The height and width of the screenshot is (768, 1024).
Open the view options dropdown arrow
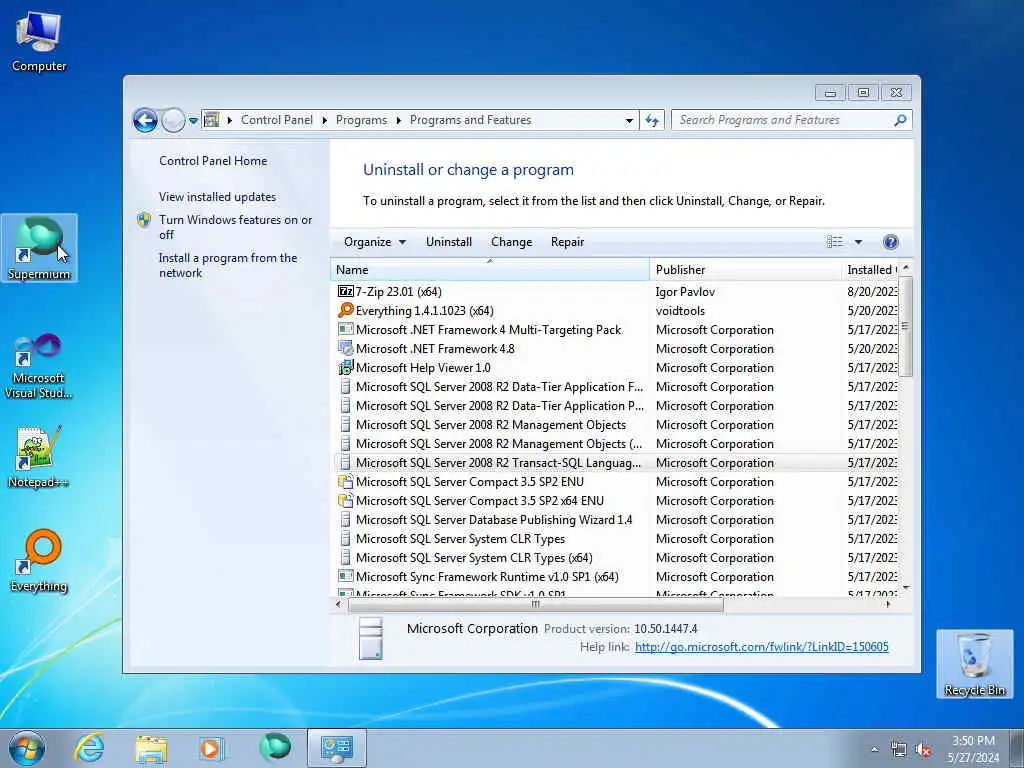coord(858,242)
